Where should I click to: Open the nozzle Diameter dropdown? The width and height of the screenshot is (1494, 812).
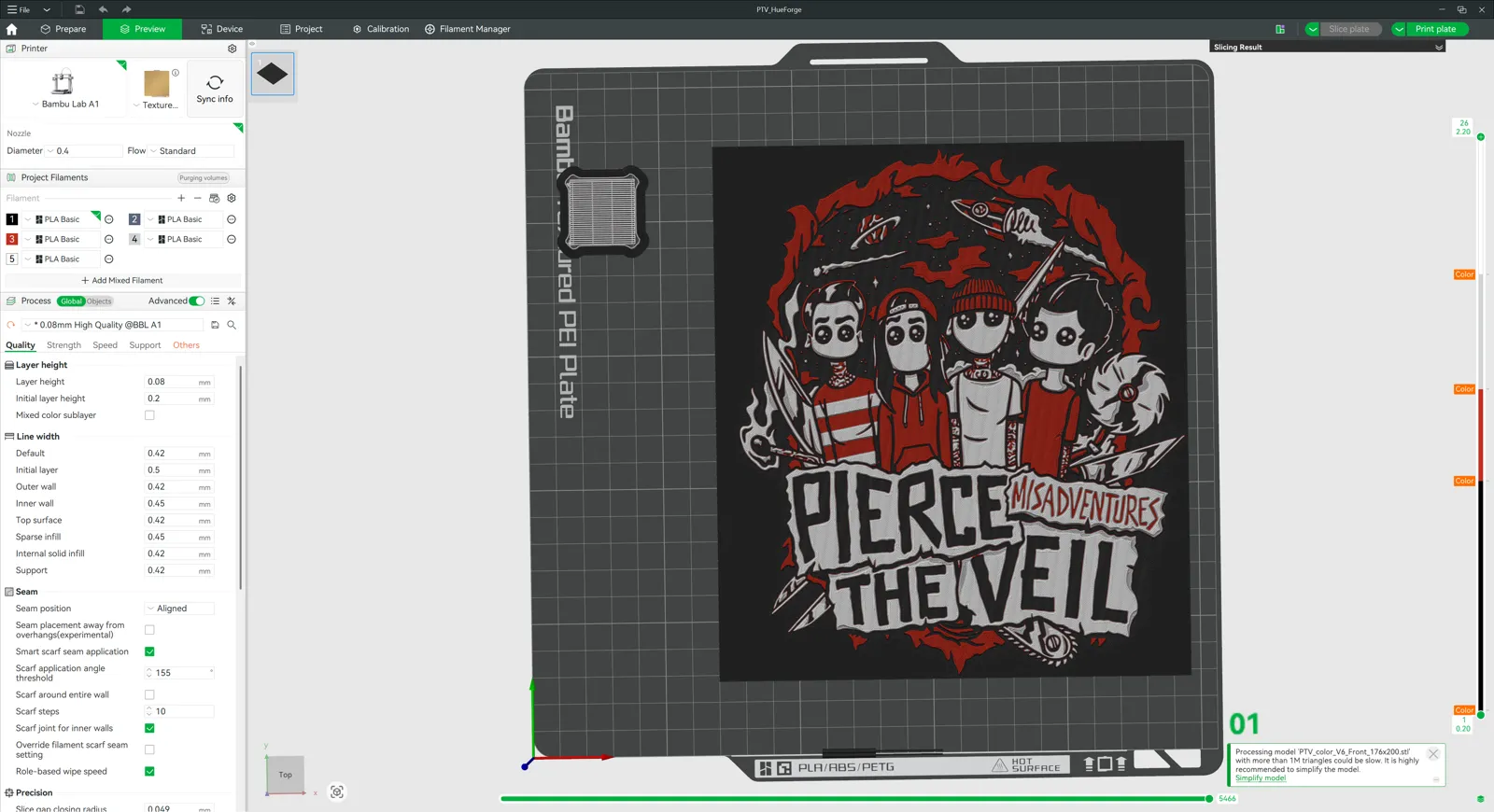(x=84, y=151)
